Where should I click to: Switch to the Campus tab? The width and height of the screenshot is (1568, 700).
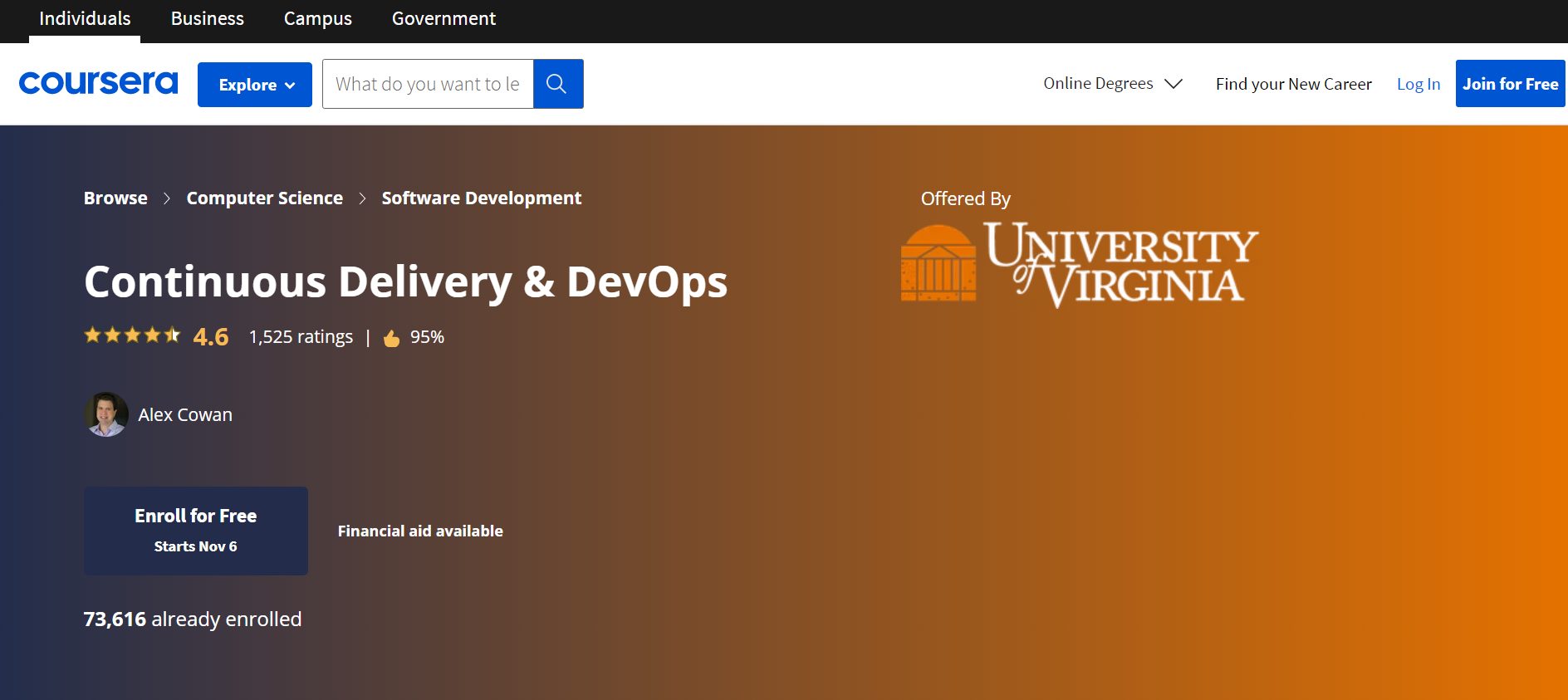[318, 19]
